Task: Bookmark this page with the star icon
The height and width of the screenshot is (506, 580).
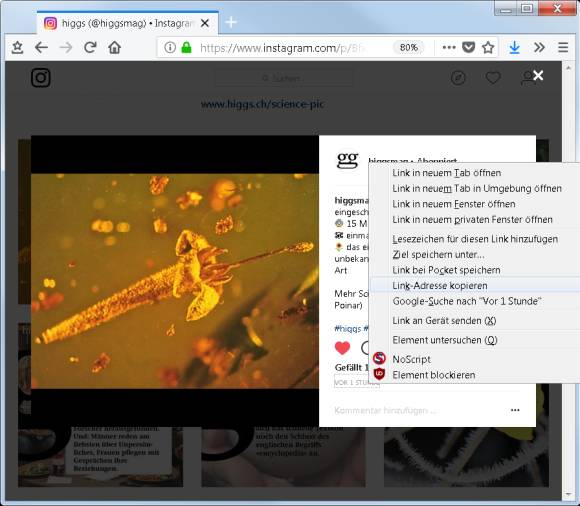Action: 488,47
